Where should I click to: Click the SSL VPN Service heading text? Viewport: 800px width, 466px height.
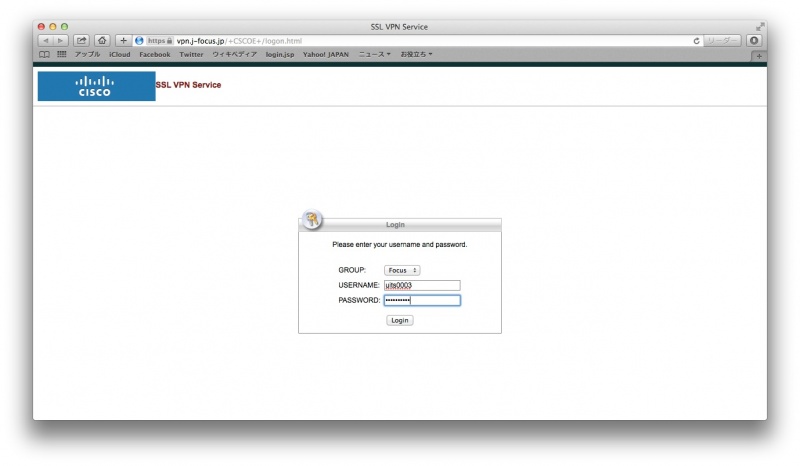(x=188, y=85)
